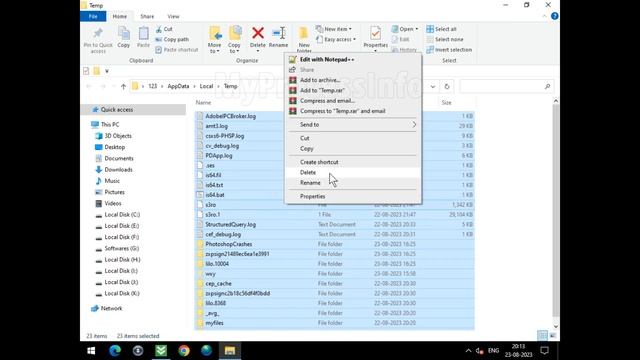The height and width of the screenshot is (360, 640).
Task: Select the myfiles folder row
Action: pyautogui.click(x=334, y=323)
